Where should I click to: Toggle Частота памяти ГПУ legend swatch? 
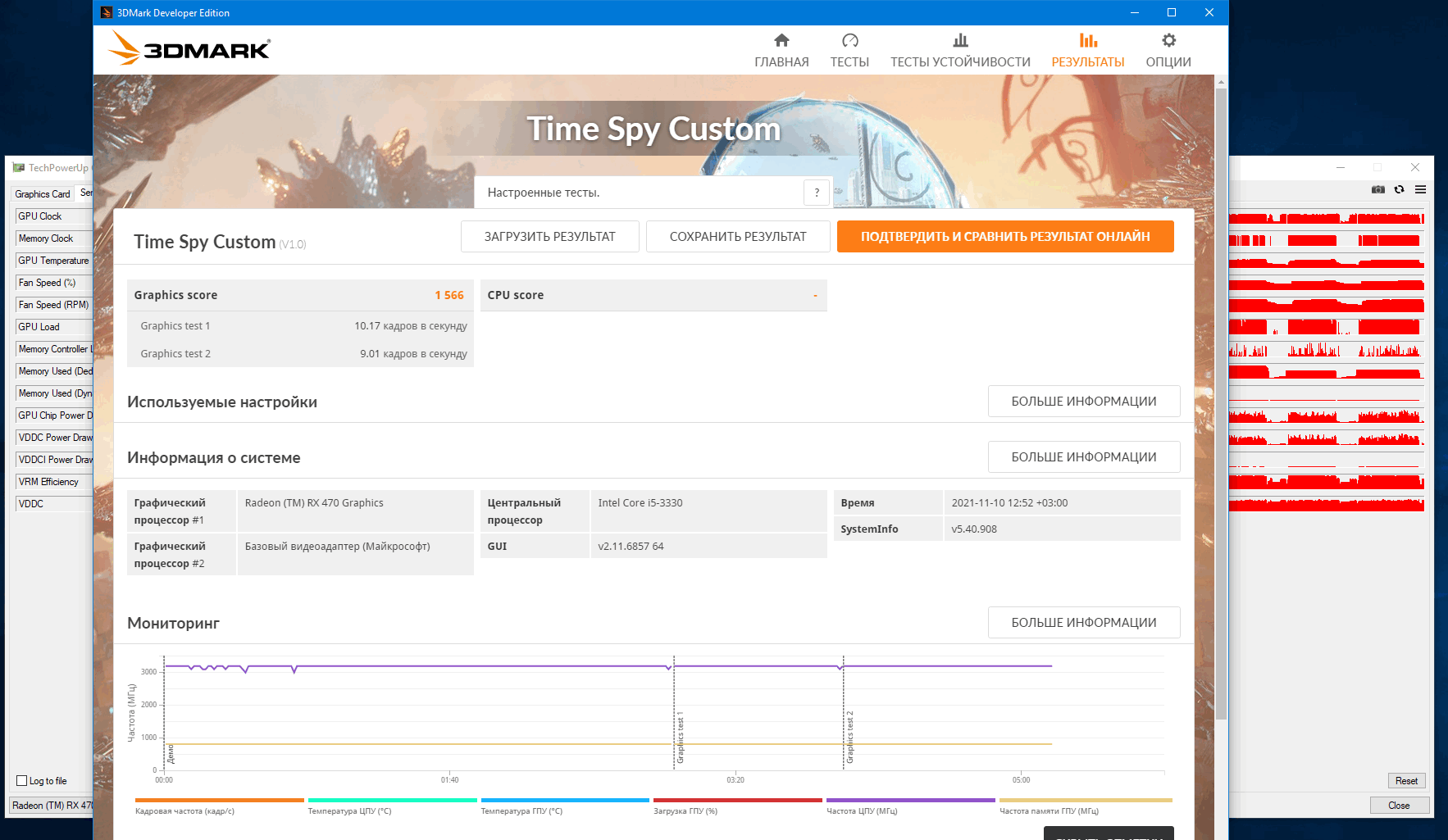coord(1086,801)
